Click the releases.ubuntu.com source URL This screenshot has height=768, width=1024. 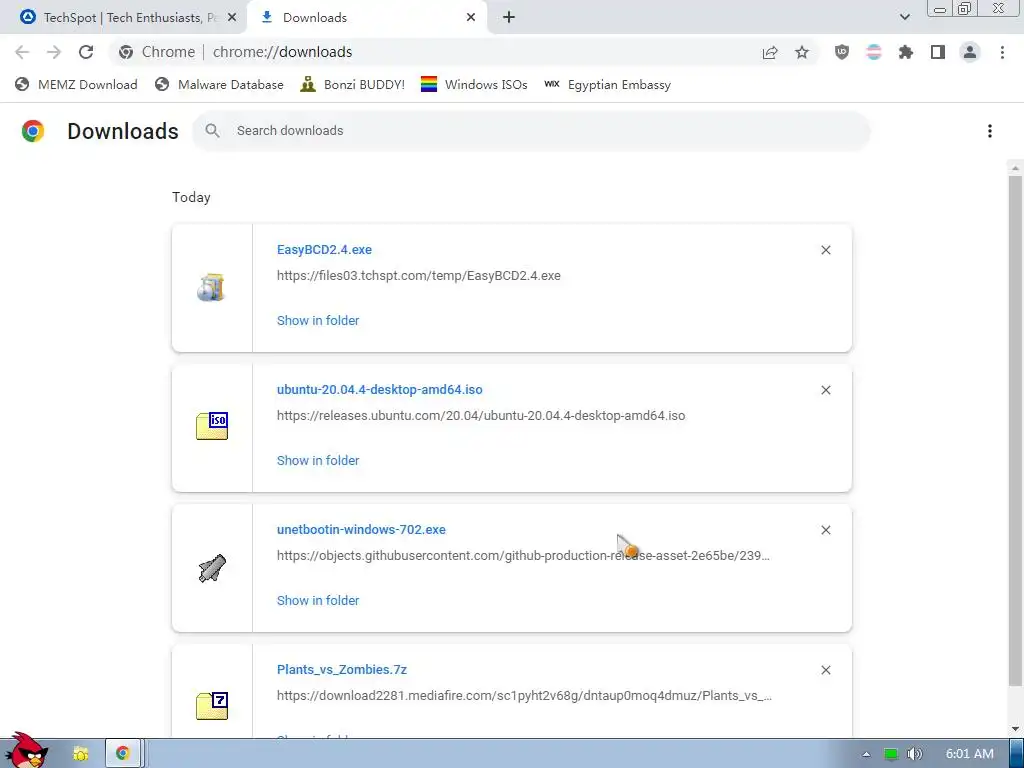point(481,415)
